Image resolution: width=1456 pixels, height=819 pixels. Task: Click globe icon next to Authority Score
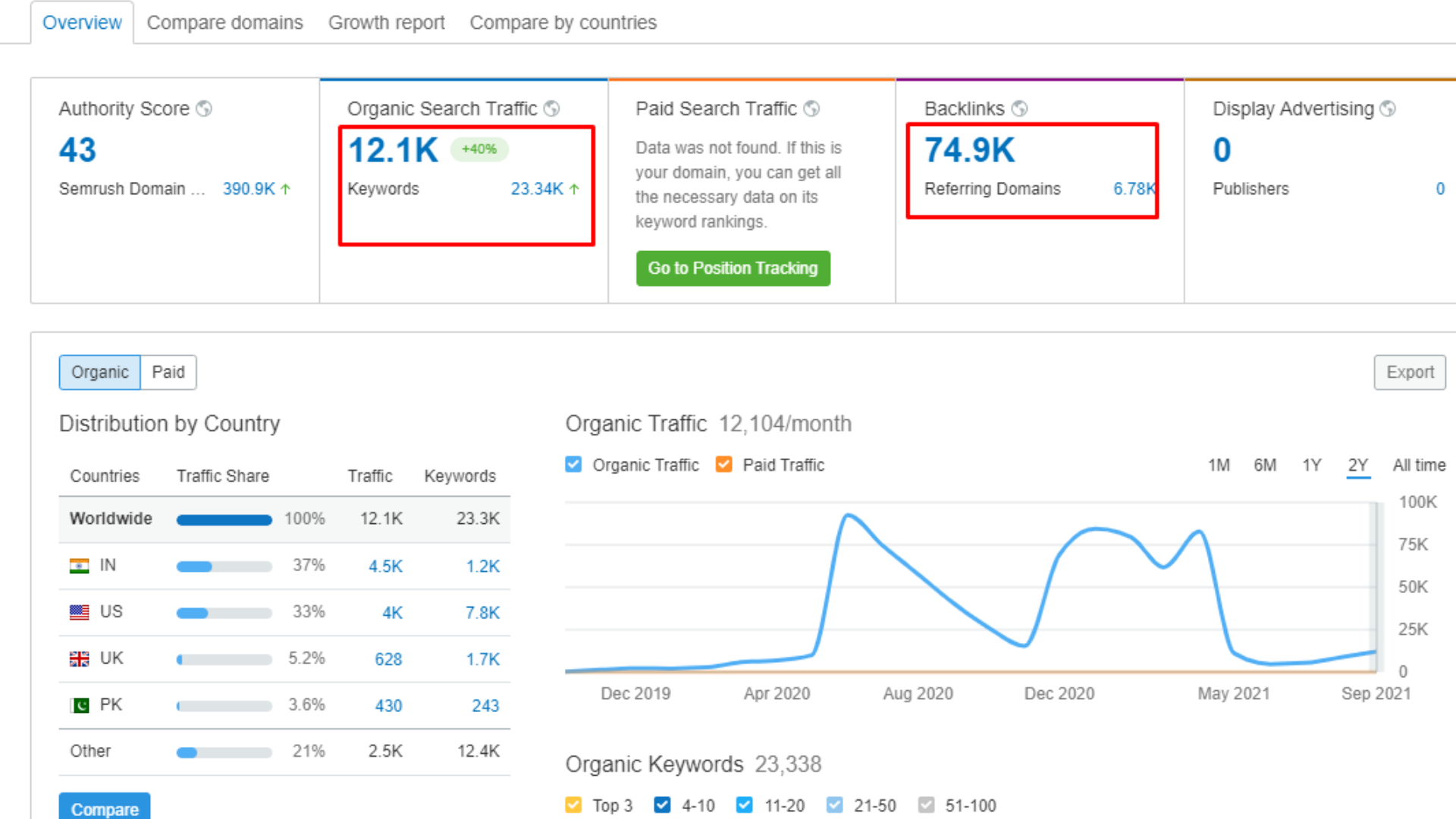click(204, 109)
